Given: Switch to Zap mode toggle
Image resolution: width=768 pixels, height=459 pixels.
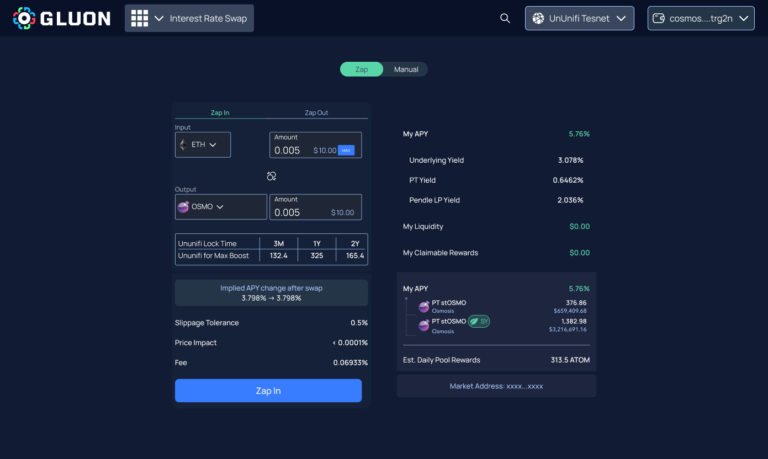Looking at the screenshot, I should [x=362, y=69].
